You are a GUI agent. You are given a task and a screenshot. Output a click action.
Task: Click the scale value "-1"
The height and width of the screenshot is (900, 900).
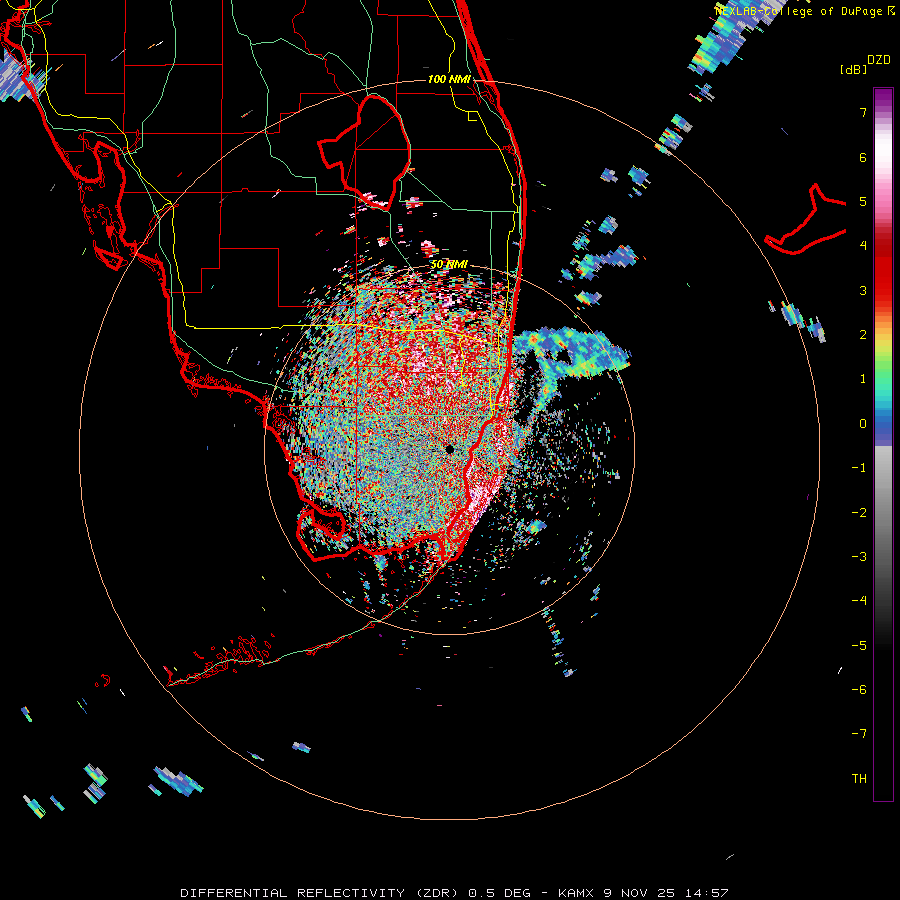click(x=859, y=468)
